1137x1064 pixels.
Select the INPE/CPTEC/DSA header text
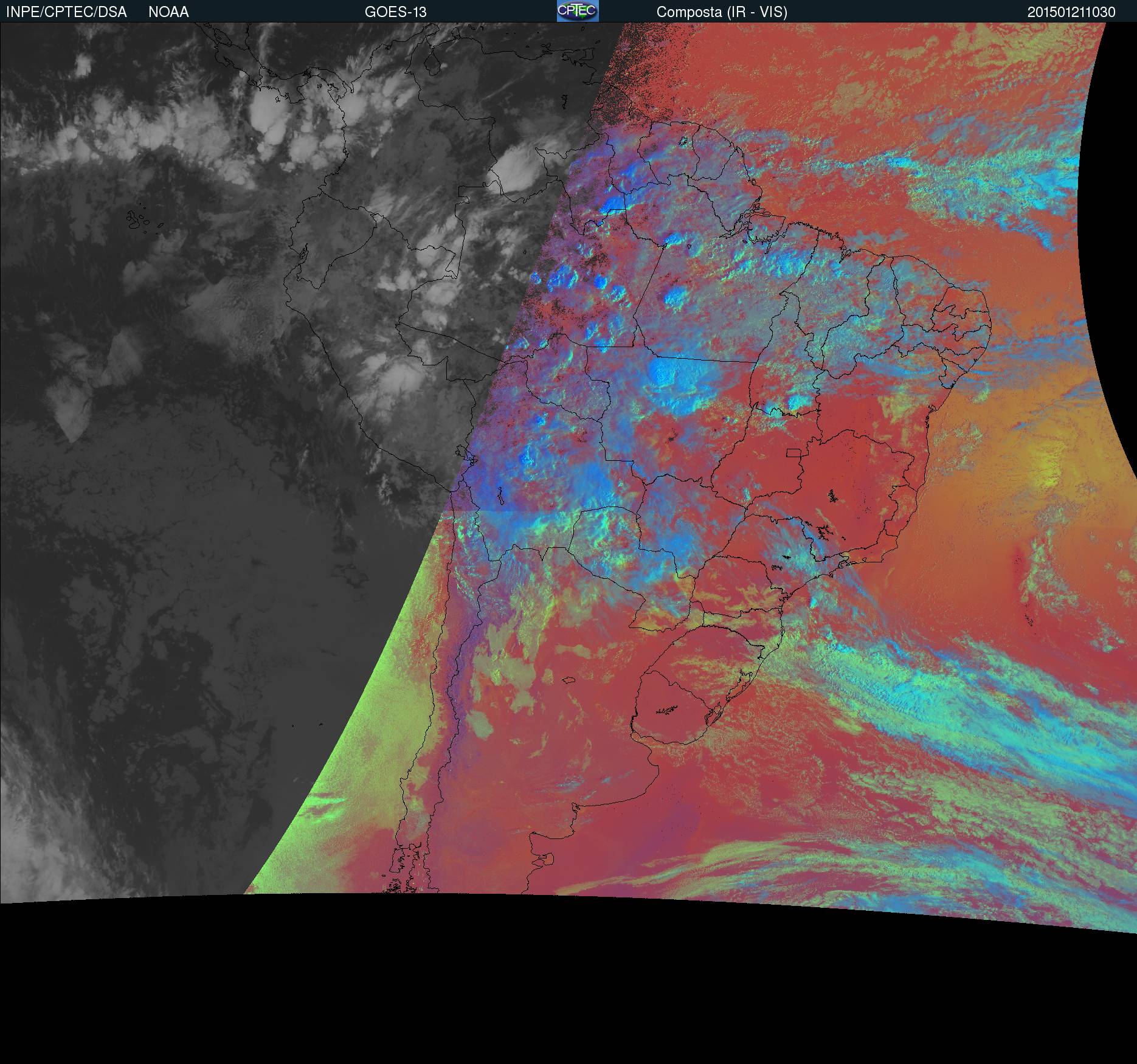(x=66, y=12)
